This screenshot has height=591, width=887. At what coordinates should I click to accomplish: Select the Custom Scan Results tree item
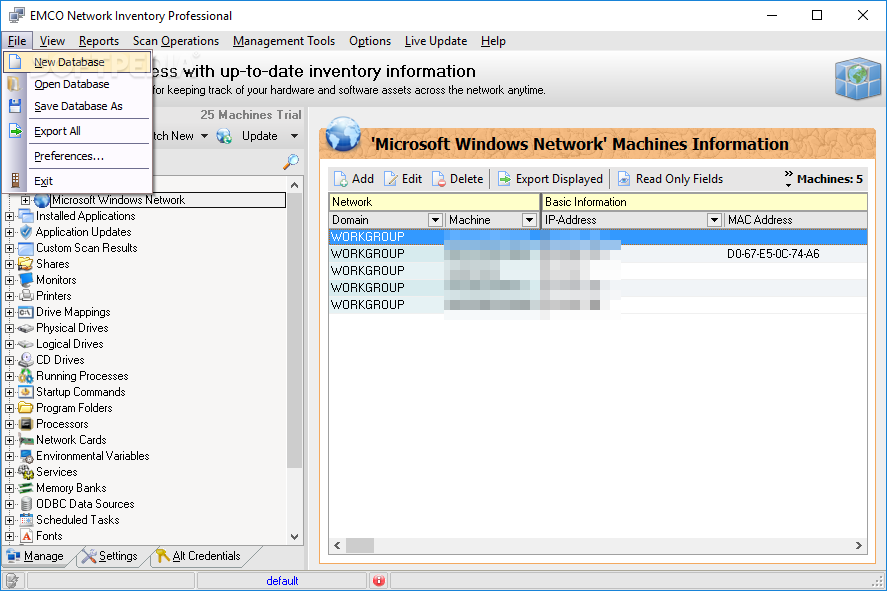[87, 248]
